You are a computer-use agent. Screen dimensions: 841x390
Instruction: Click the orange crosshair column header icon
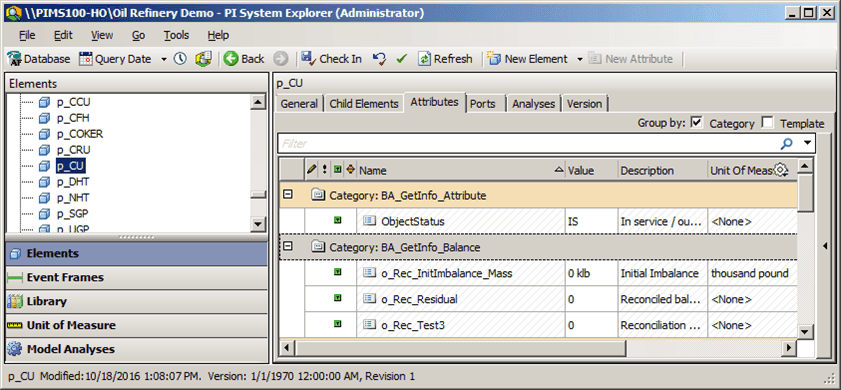[x=351, y=170]
